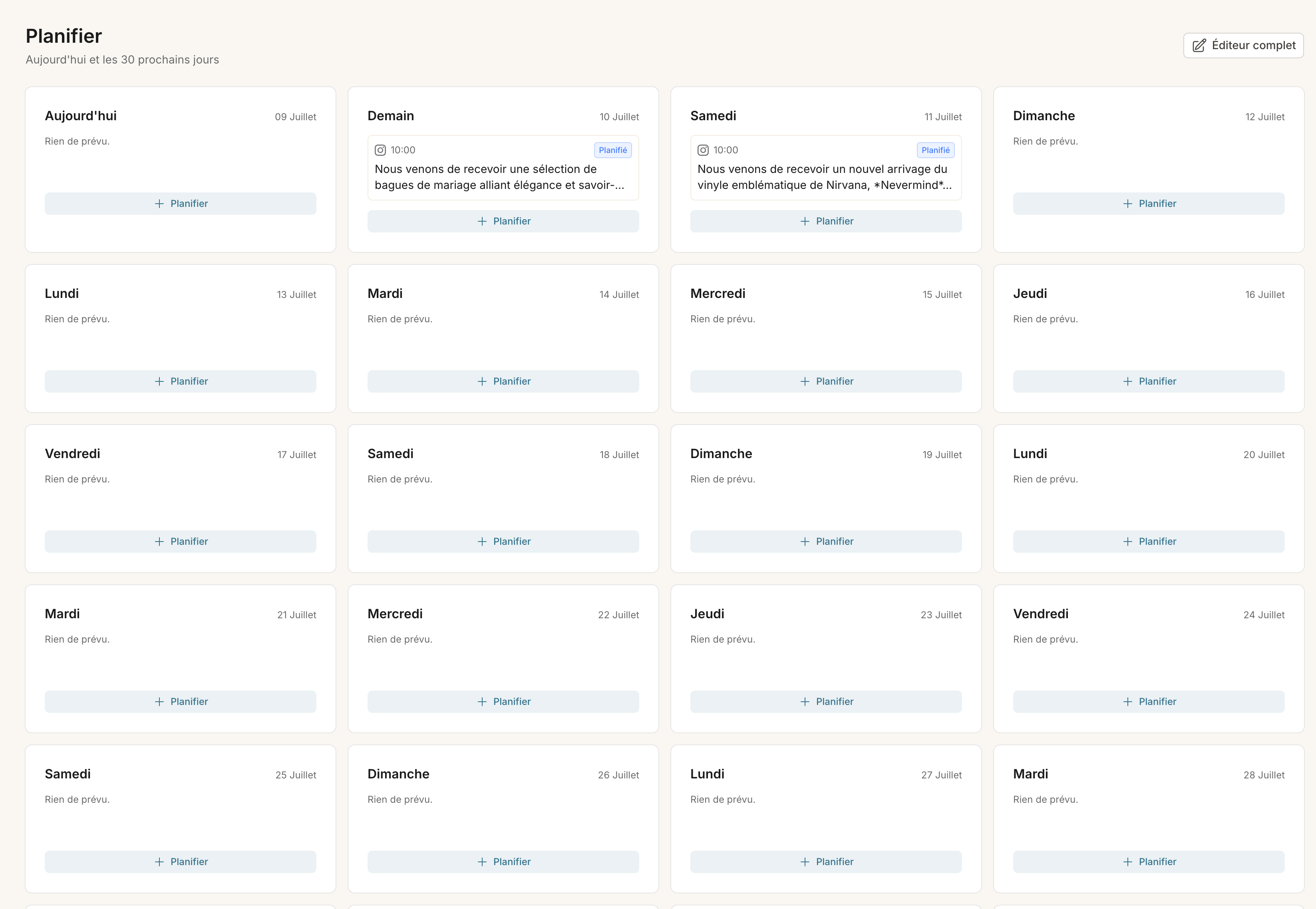The height and width of the screenshot is (909, 1316).
Task: Click Planifier for Vendredi 24 Juillet
Action: click(1149, 702)
